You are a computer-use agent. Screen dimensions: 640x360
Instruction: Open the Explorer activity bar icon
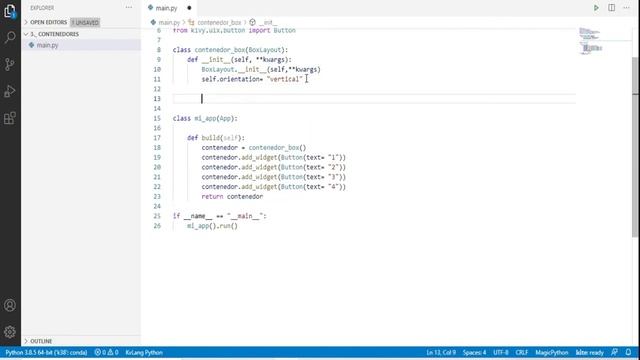pyautogui.click(x=10, y=11)
